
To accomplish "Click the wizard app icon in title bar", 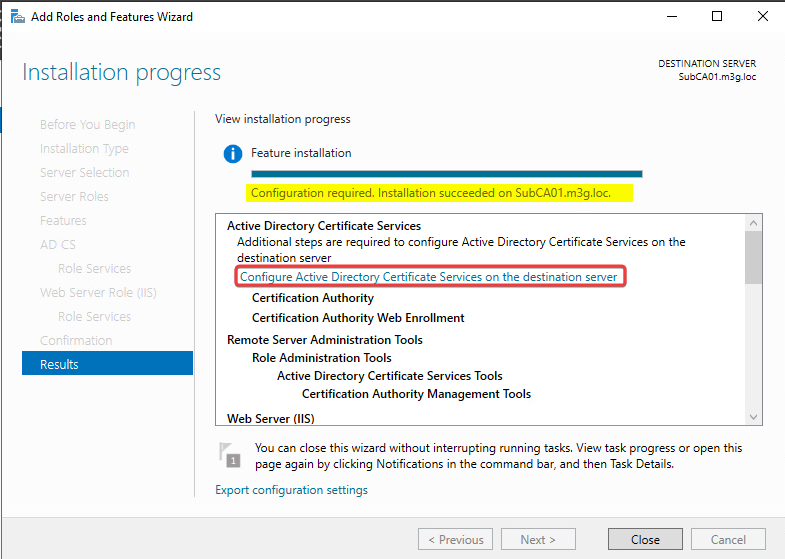I will (17, 17).
